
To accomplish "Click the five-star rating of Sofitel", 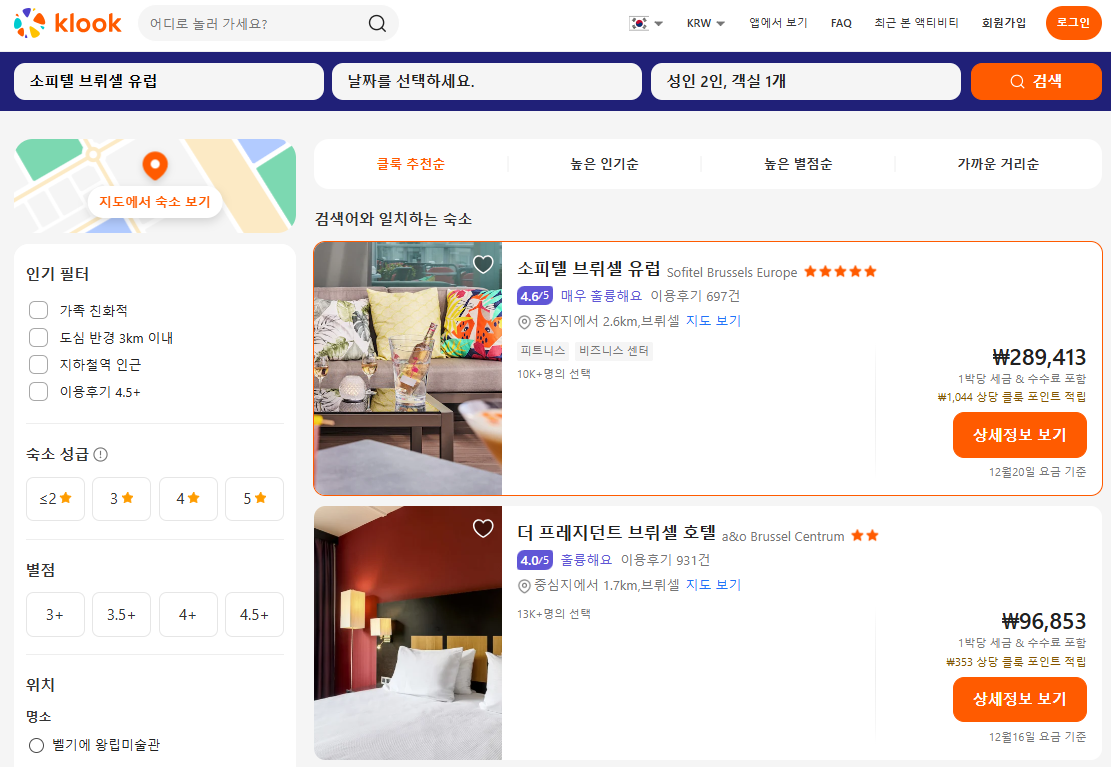I will click(x=840, y=271).
